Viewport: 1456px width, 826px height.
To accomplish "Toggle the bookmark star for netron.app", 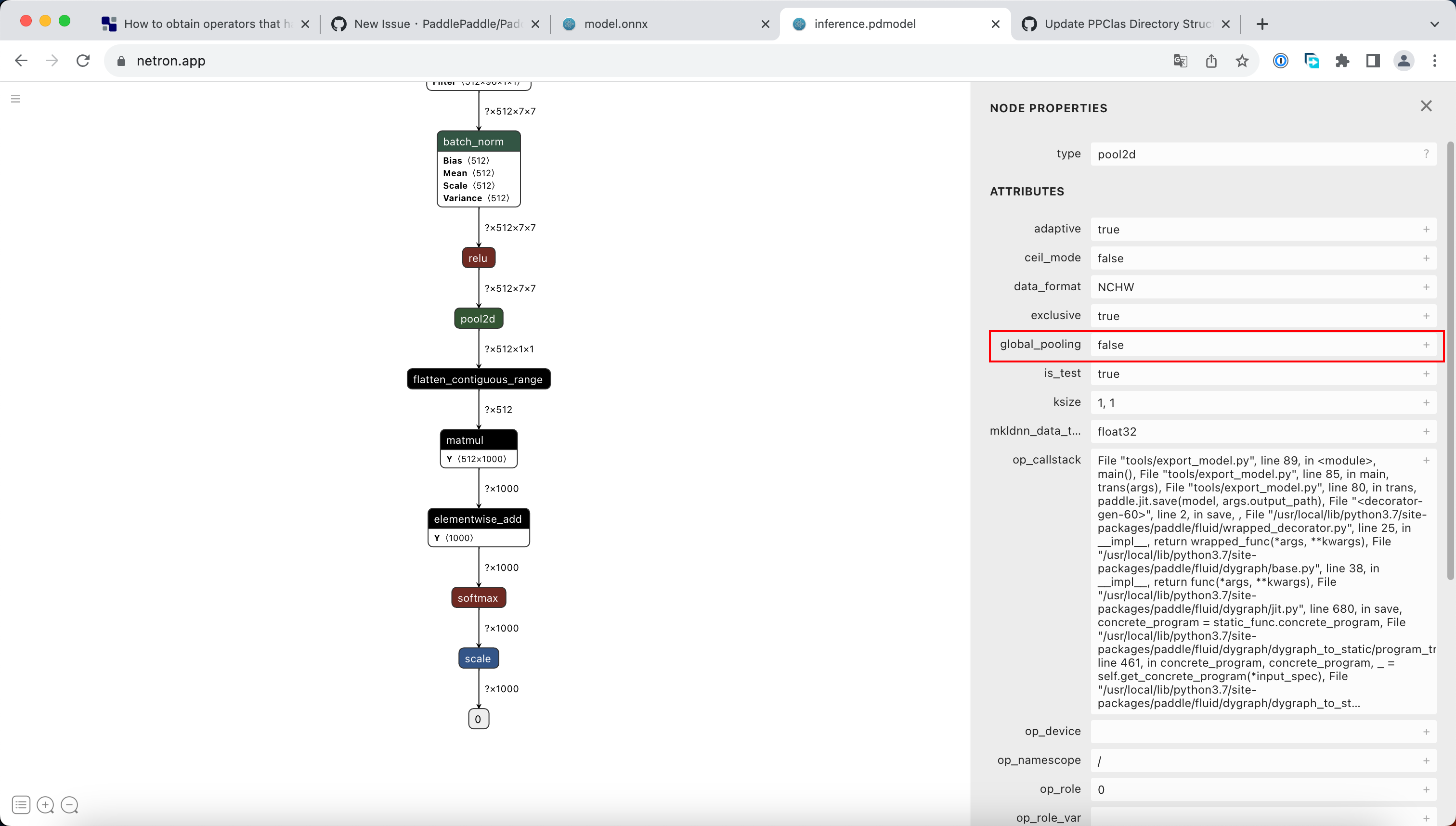I will (x=1242, y=61).
